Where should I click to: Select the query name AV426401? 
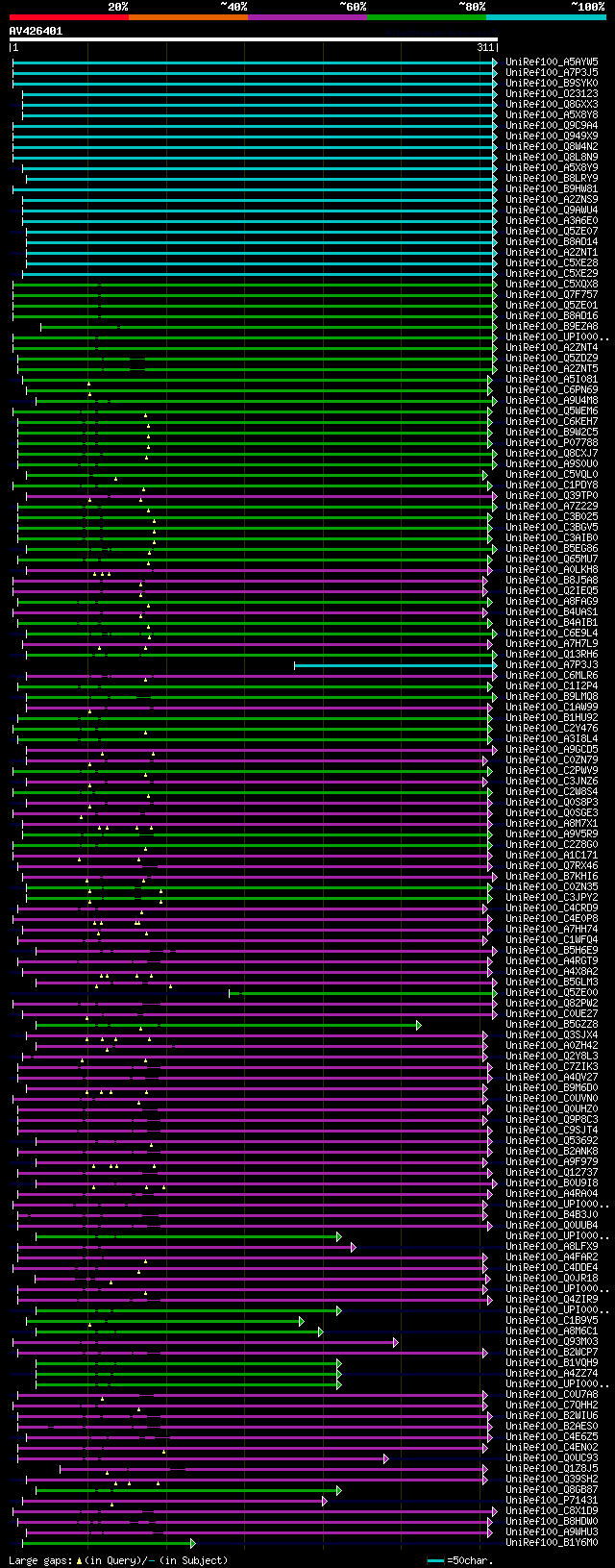[36, 31]
